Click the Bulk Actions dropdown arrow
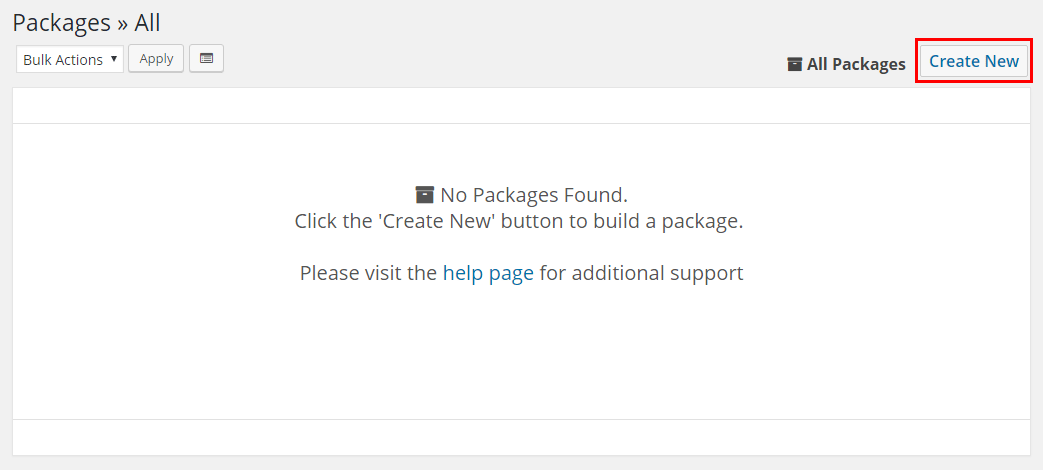This screenshot has width=1043, height=470. (114, 59)
